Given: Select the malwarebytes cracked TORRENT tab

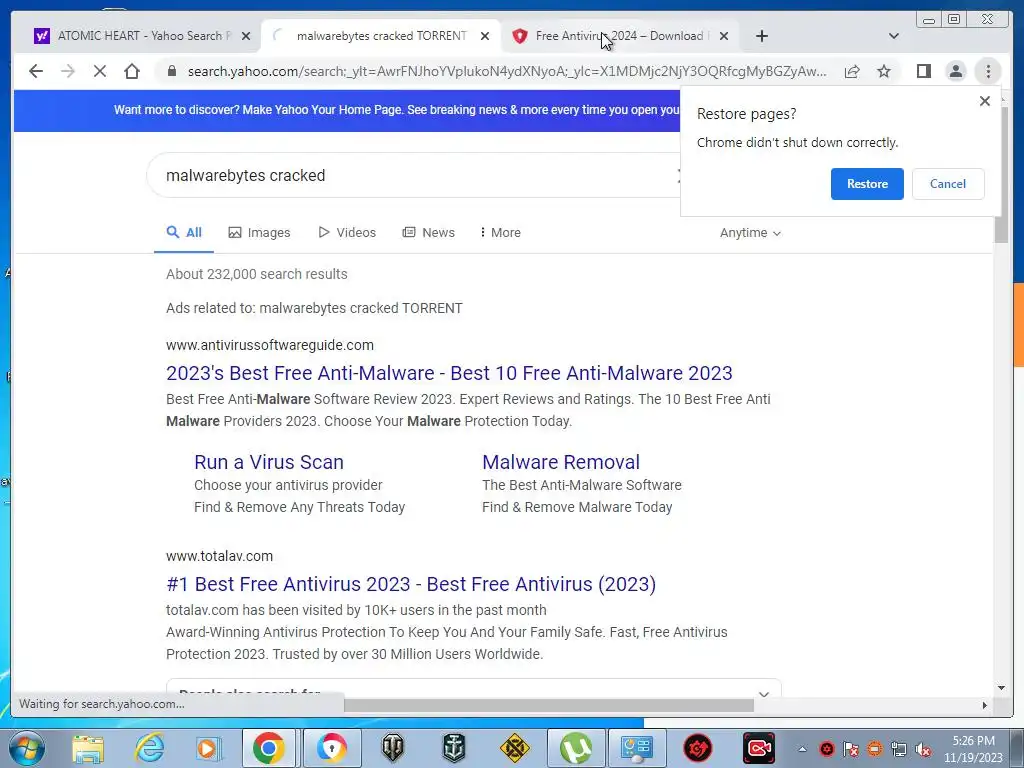Looking at the screenshot, I should pos(381,36).
